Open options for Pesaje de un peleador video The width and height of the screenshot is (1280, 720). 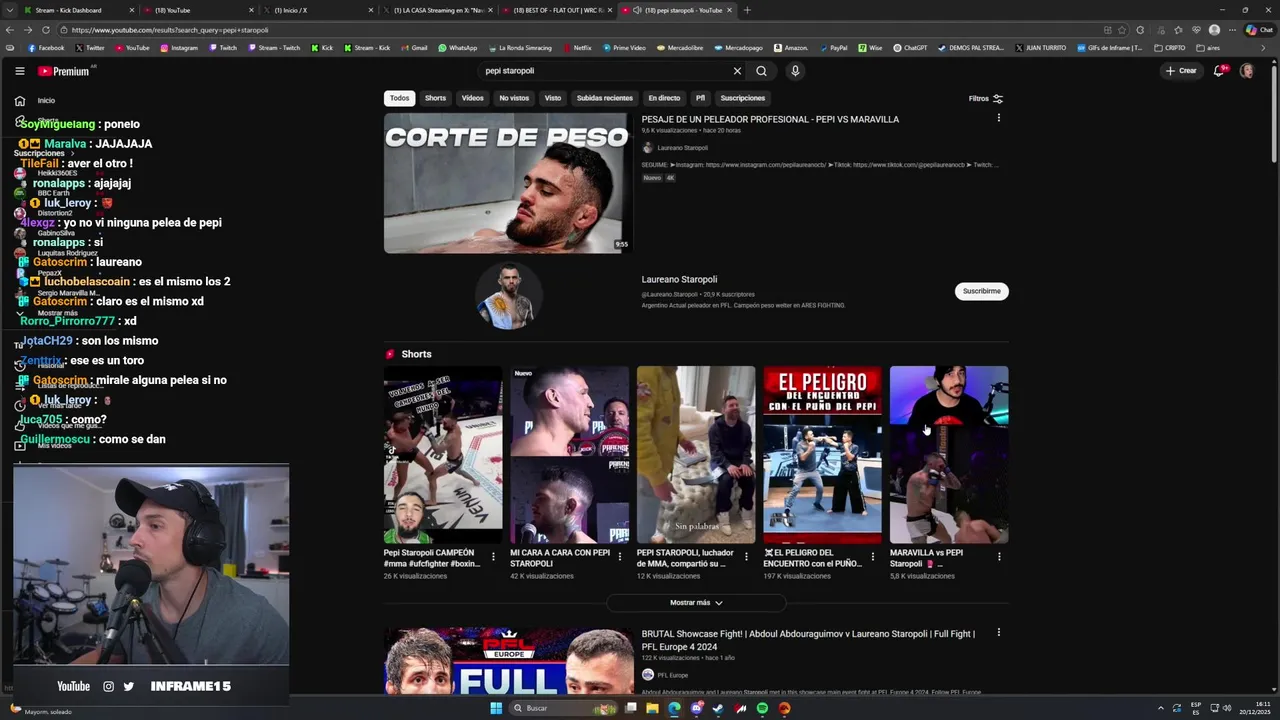tap(998, 119)
